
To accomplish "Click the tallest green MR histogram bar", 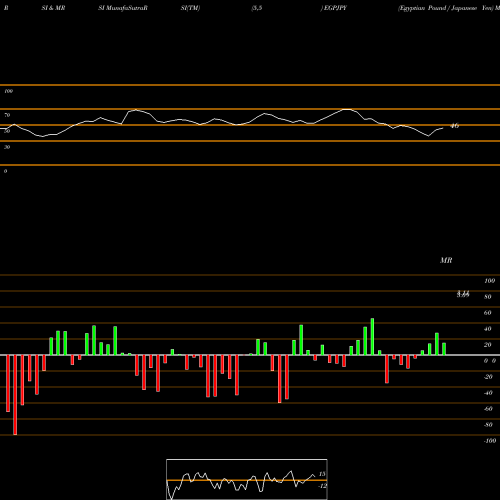I will point(372,337).
